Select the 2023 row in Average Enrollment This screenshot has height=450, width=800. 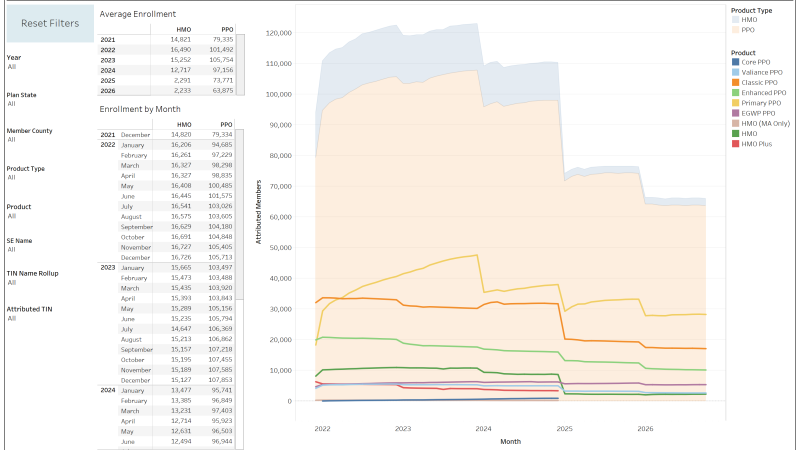tap(166, 60)
